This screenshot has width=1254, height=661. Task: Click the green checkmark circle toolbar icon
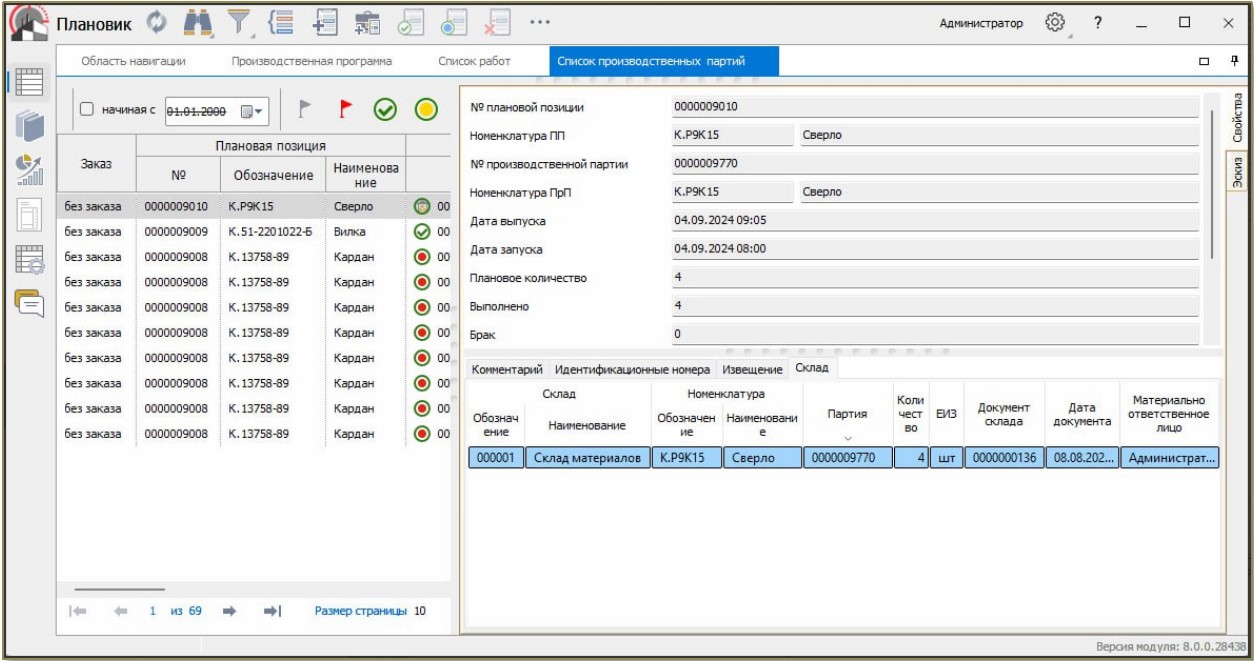383,110
